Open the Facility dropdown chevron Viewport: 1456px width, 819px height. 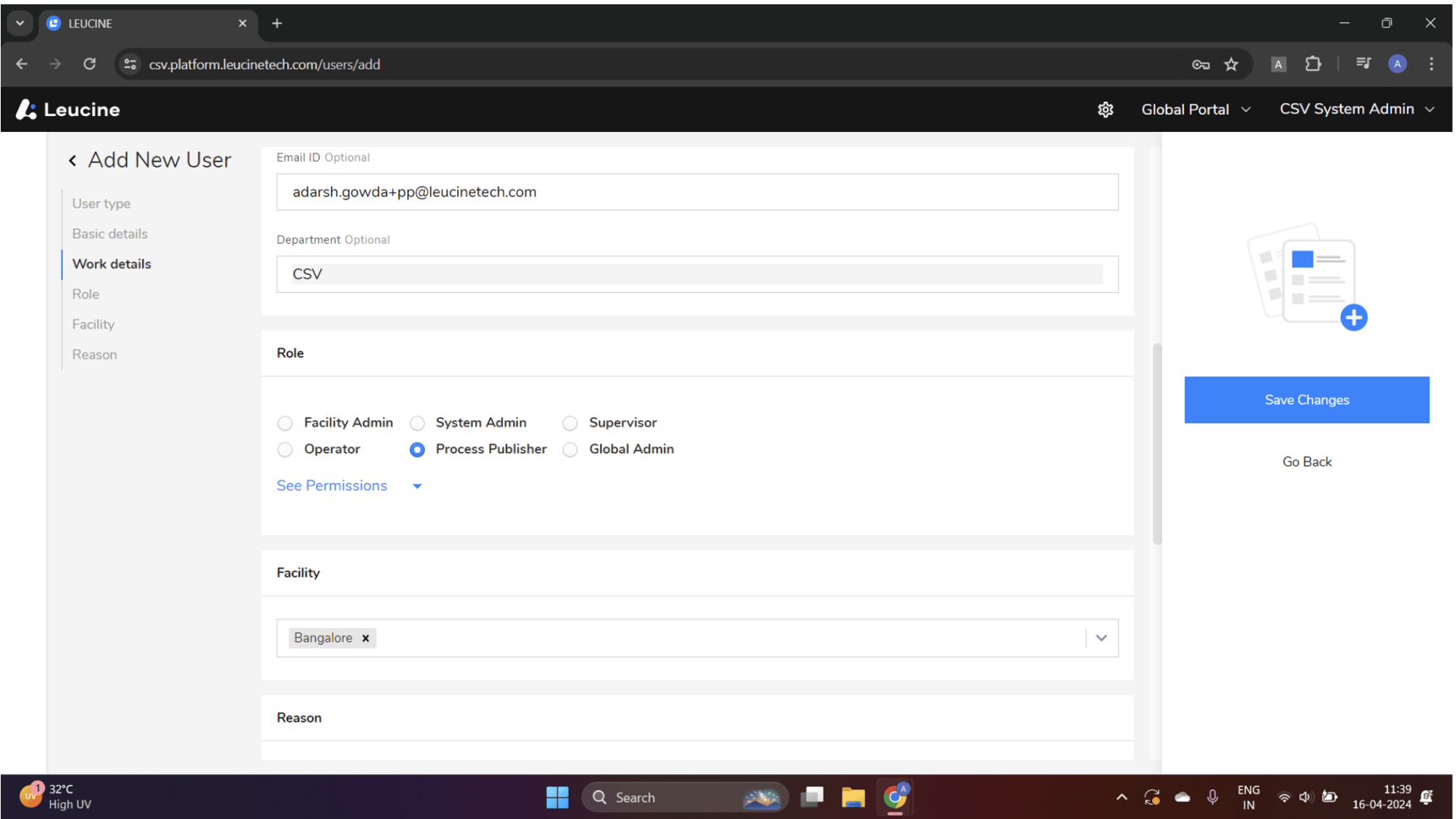click(1101, 638)
